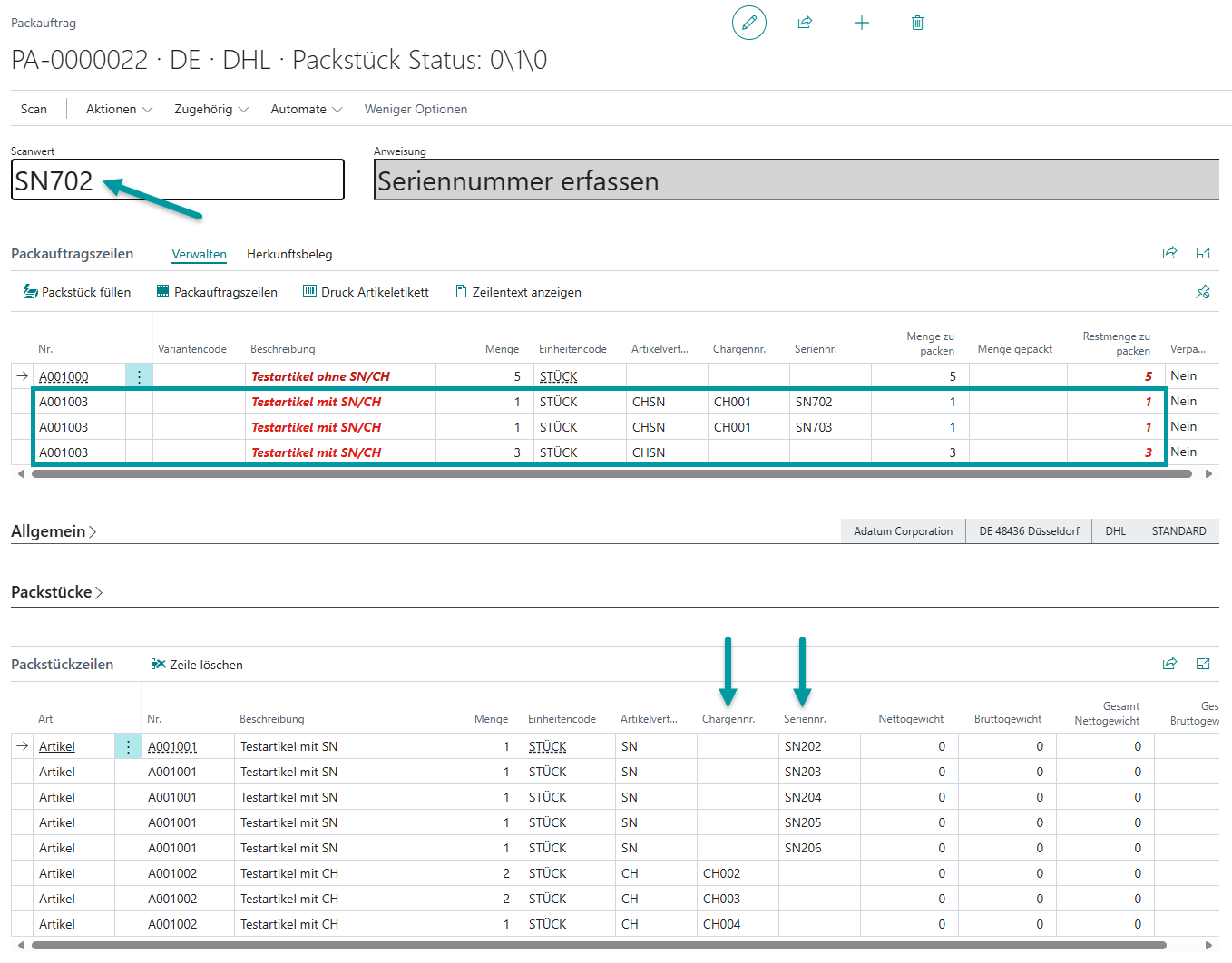Click Zeilentext anzeigen action

point(518,292)
